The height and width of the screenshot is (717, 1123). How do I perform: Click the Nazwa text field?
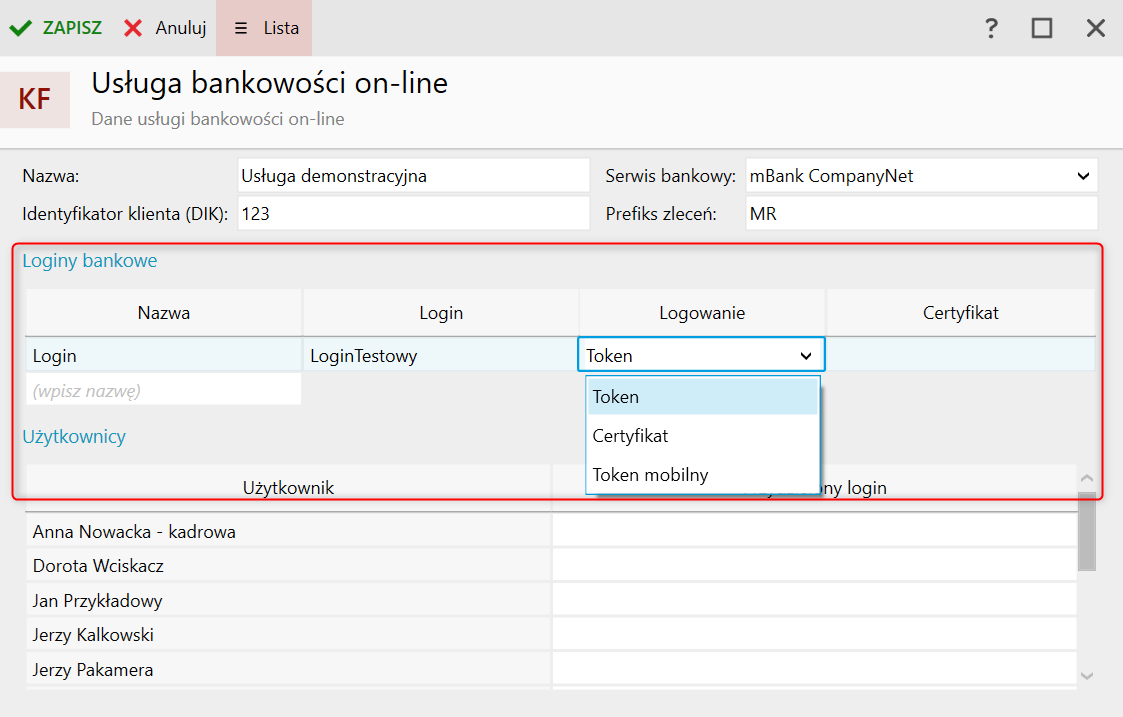pyautogui.click(x=414, y=176)
